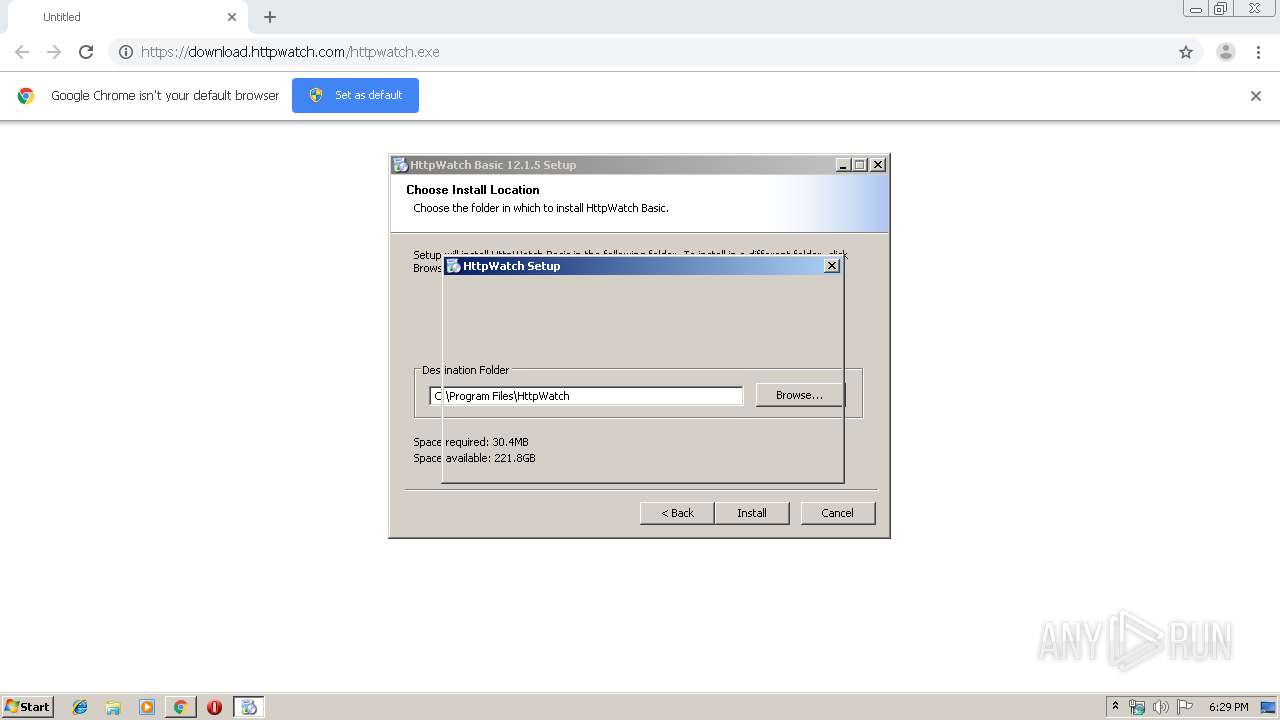This screenshot has width=1280, height=720.
Task: Click the HttpWatch Setup popup title icon
Action: (x=453, y=266)
